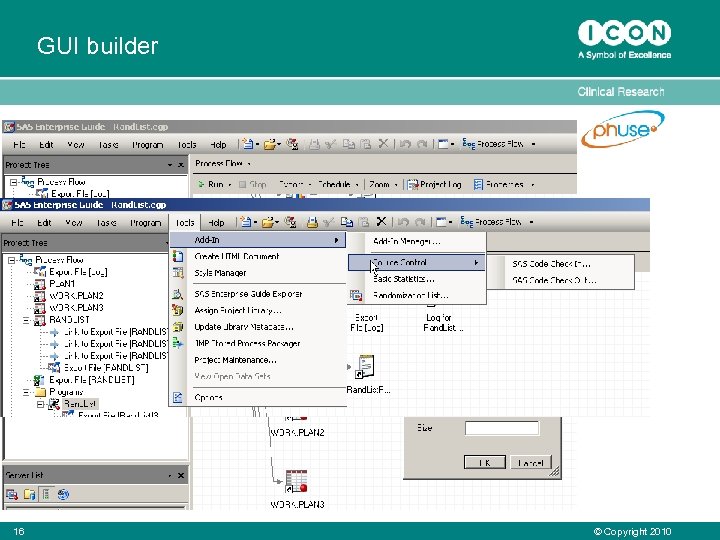Open the Edit menu in the back window

(x=46, y=145)
